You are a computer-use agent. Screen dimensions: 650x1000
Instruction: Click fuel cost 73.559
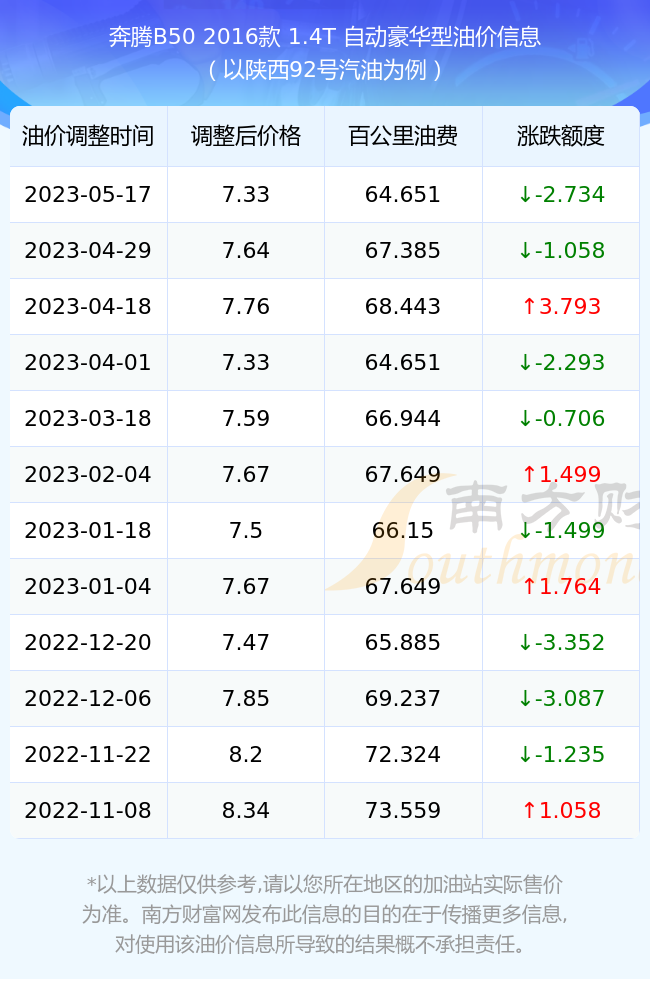[403, 811]
